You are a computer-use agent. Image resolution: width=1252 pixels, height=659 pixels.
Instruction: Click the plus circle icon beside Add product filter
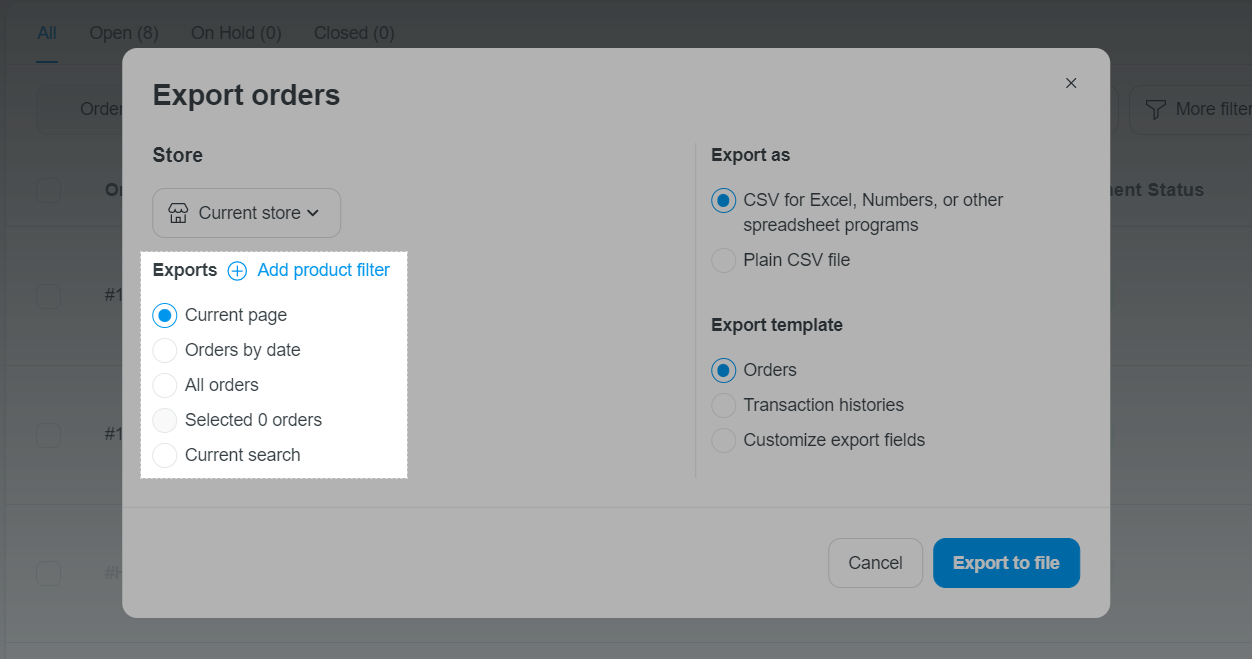(237, 271)
